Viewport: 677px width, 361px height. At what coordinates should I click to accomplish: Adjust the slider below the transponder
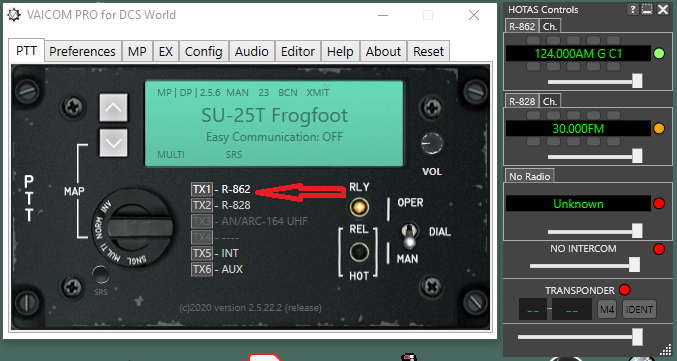[x=580, y=337]
